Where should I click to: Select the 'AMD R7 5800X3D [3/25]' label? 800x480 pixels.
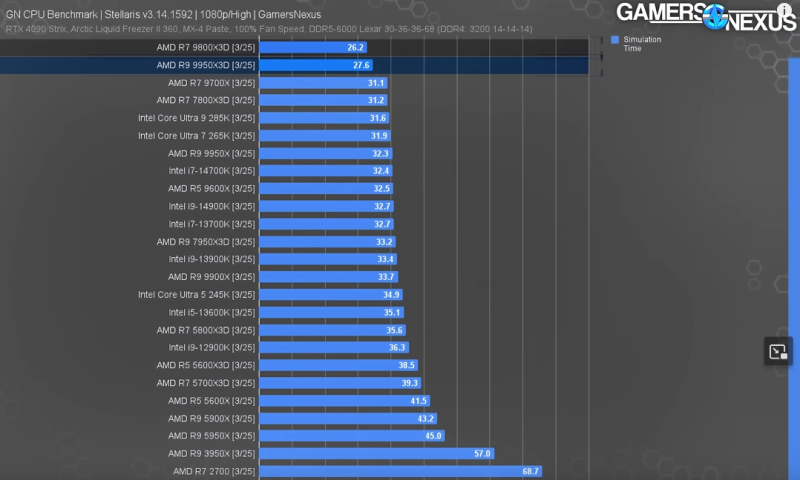pos(206,330)
